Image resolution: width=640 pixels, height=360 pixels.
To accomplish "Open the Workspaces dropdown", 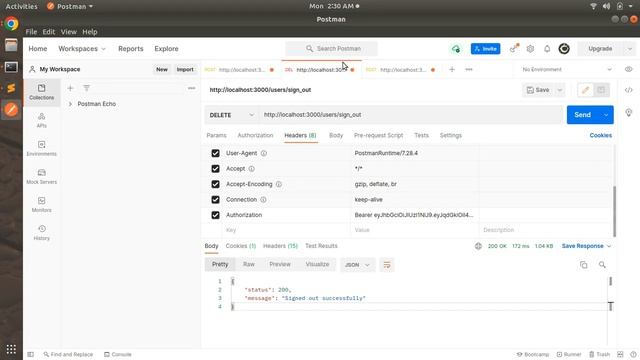I will (82, 49).
